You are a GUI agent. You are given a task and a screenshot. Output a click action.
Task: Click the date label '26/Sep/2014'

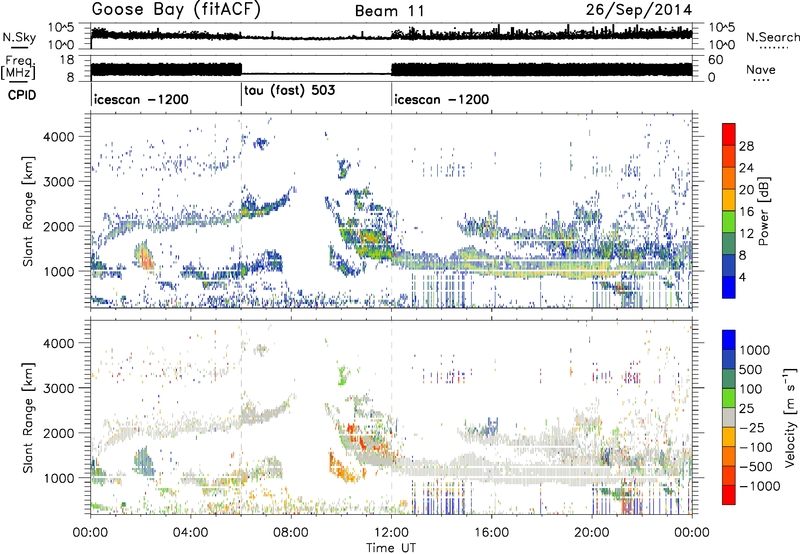(639, 10)
